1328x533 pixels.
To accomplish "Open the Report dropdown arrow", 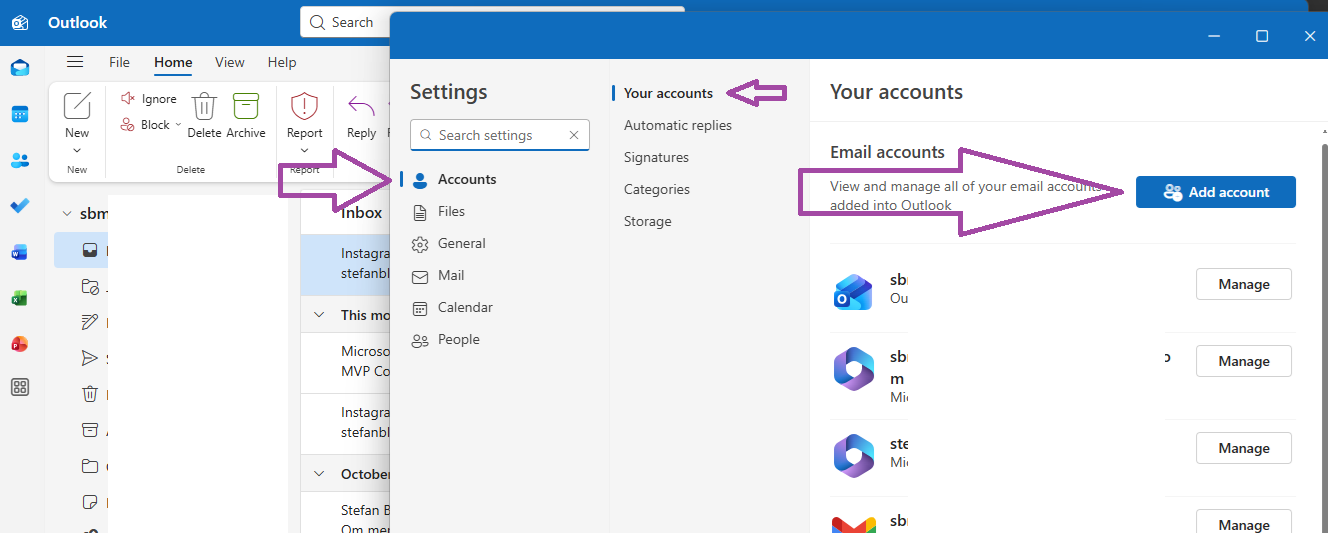I will pyautogui.click(x=304, y=151).
